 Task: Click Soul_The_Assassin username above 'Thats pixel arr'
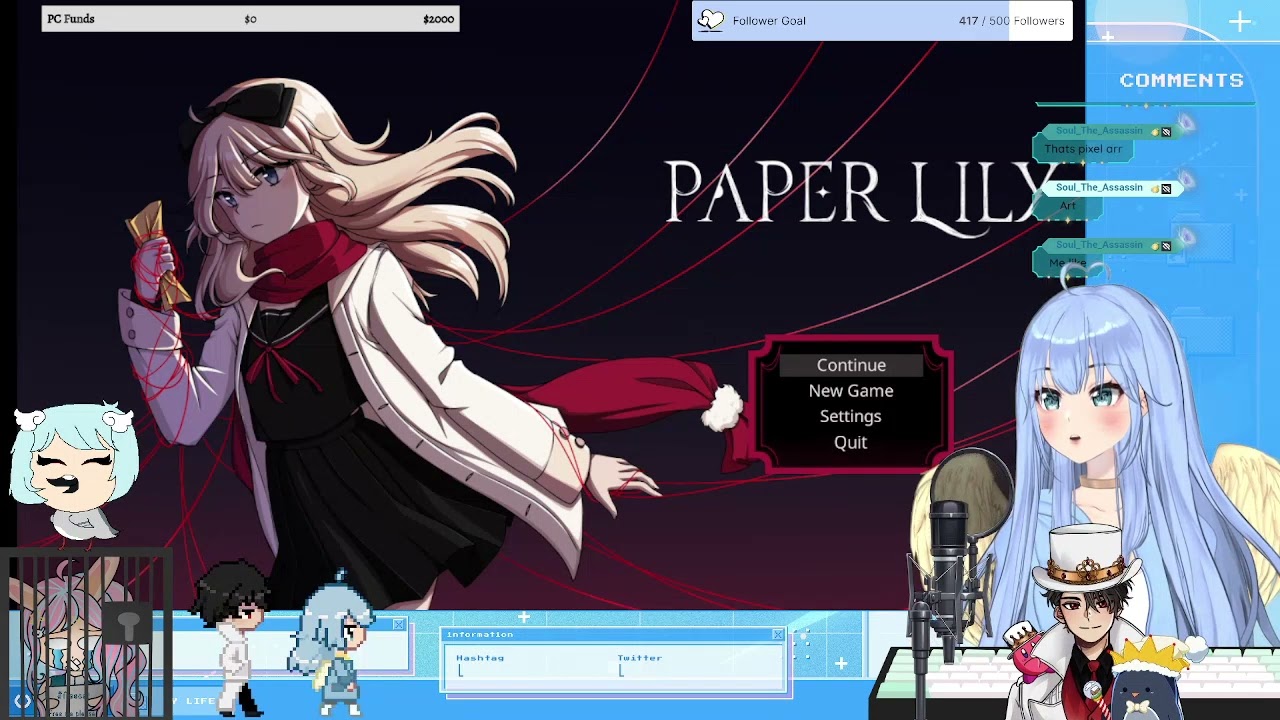[1099, 131]
